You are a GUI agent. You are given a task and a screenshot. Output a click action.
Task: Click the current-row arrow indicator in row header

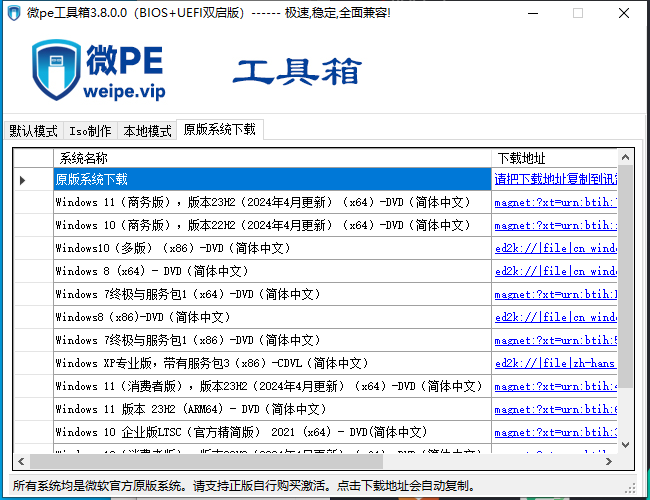pos(22,180)
